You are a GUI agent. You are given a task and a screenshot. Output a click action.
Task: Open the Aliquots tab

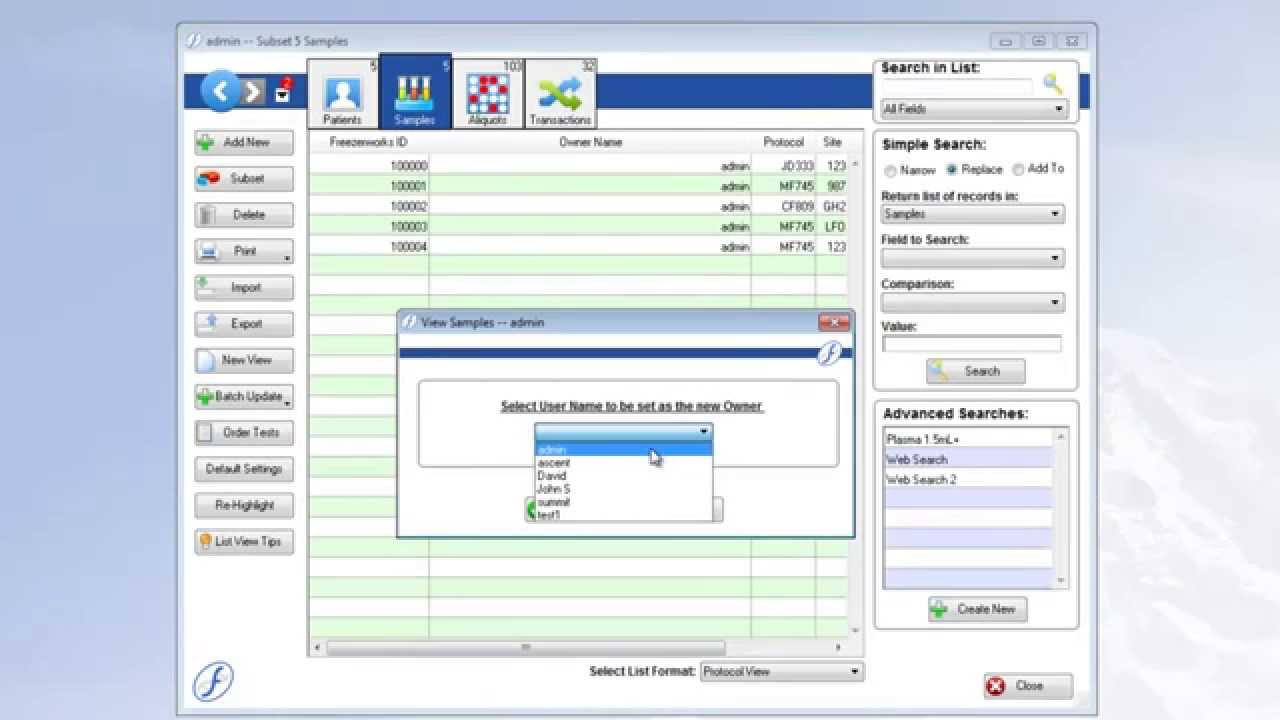pos(488,93)
